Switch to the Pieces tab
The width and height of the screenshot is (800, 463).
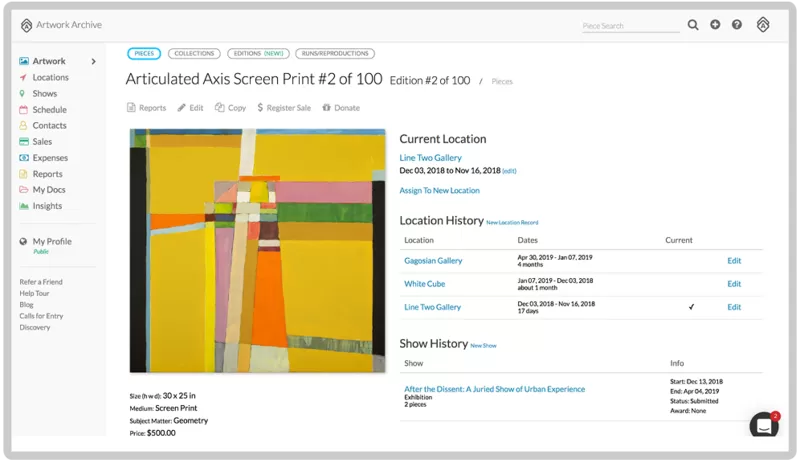pyautogui.click(x=144, y=54)
